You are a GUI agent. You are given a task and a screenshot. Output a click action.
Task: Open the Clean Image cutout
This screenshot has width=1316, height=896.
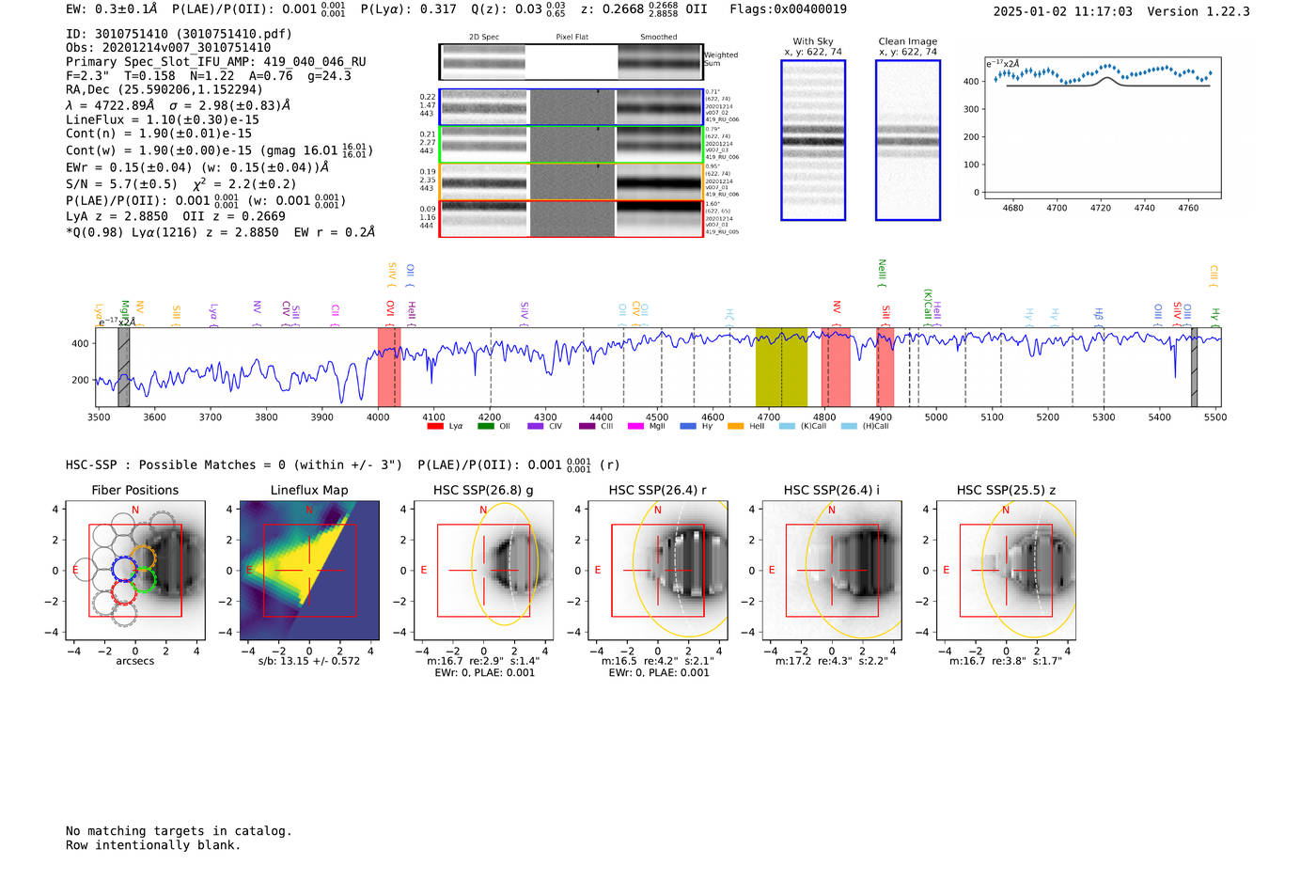908,140
